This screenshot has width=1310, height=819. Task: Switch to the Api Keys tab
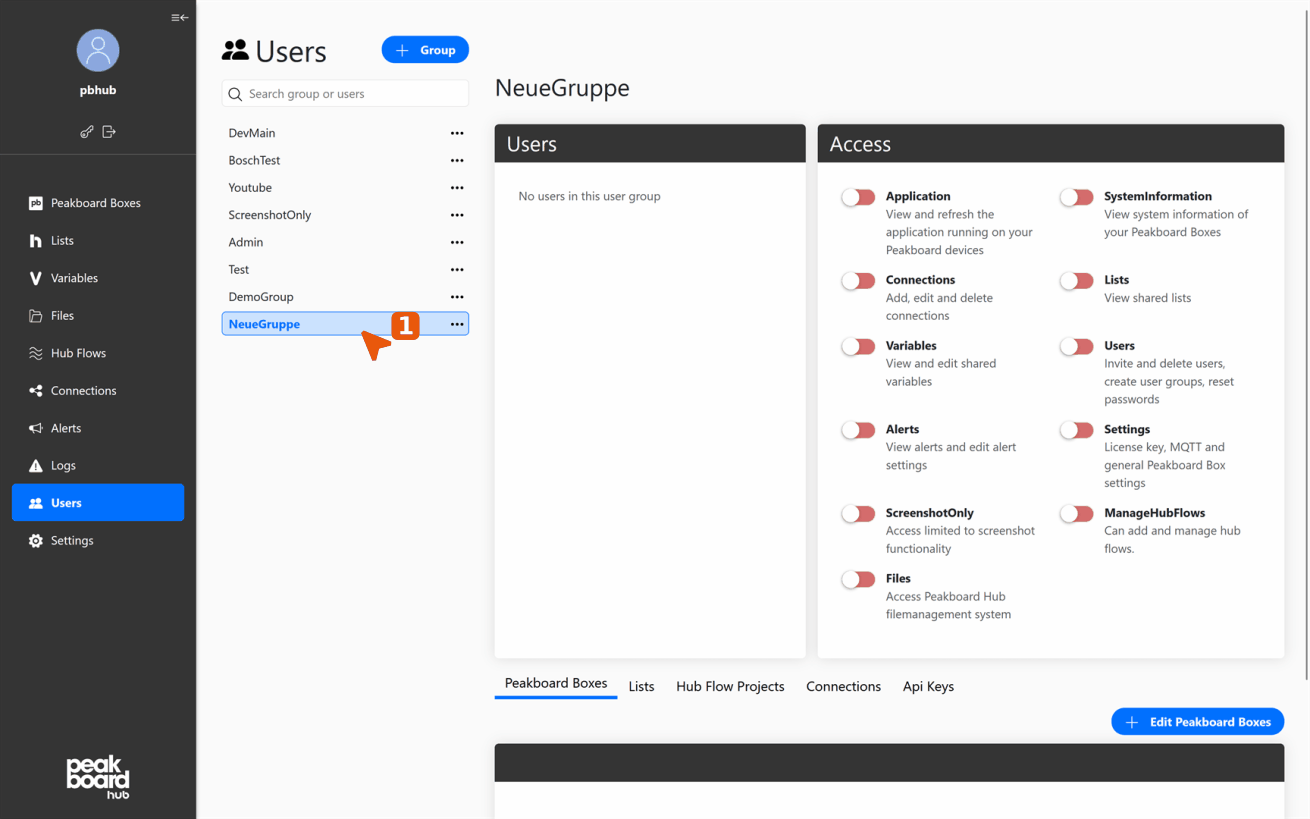pos(928,686)
